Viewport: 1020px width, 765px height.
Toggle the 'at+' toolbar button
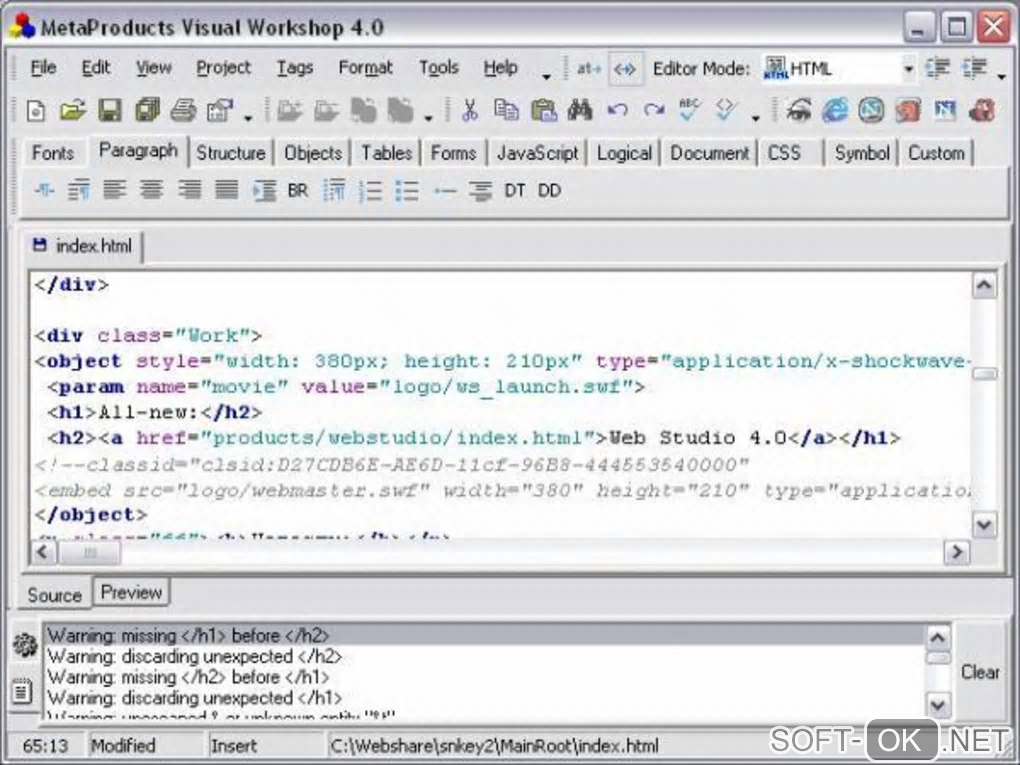pos(588,68)
